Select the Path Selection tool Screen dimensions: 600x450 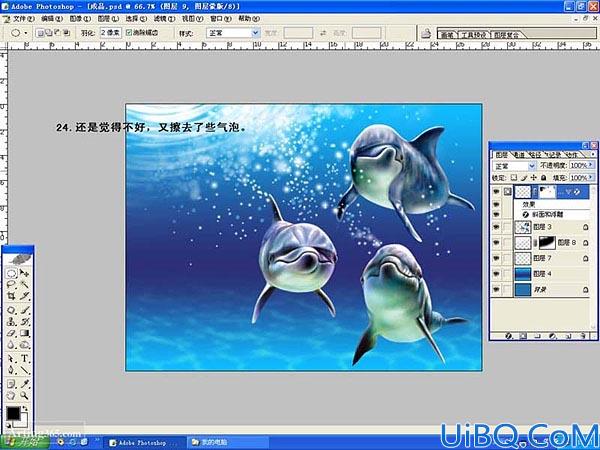[11, 359]
